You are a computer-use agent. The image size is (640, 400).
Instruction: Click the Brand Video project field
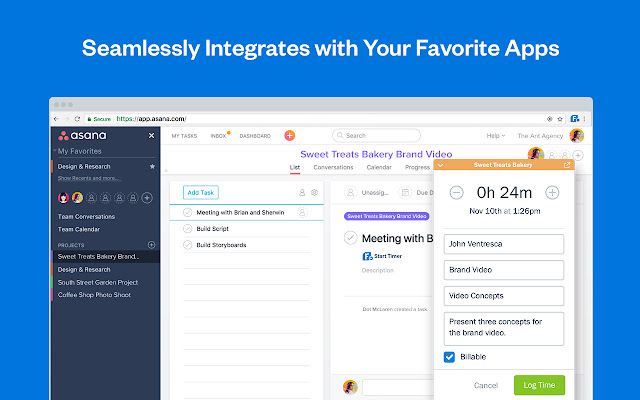point(504,270)
